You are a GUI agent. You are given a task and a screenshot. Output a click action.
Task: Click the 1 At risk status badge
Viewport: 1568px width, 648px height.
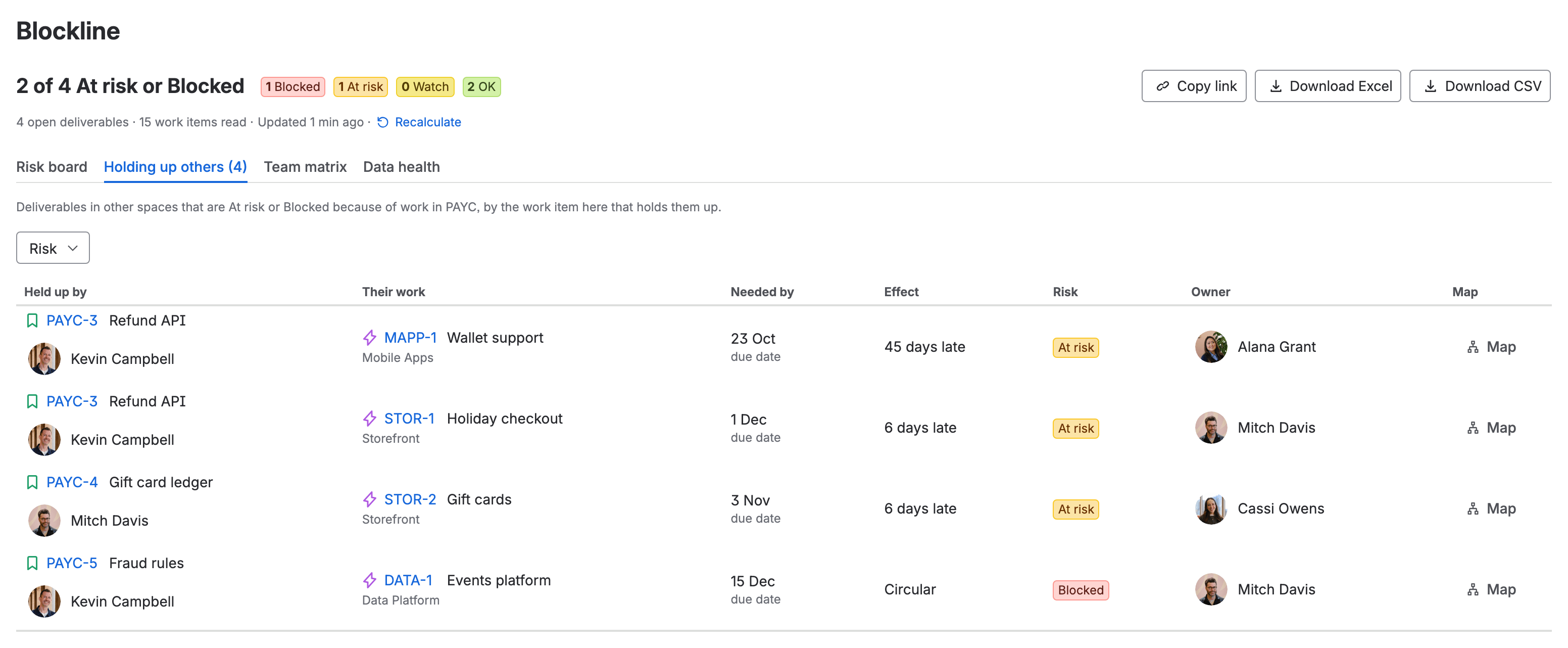point(360,86)
